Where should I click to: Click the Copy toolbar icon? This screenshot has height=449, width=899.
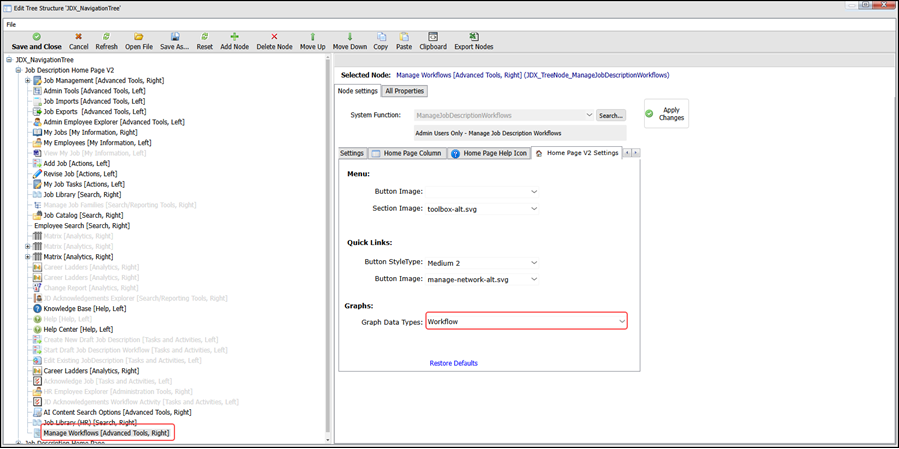[381, 36]
